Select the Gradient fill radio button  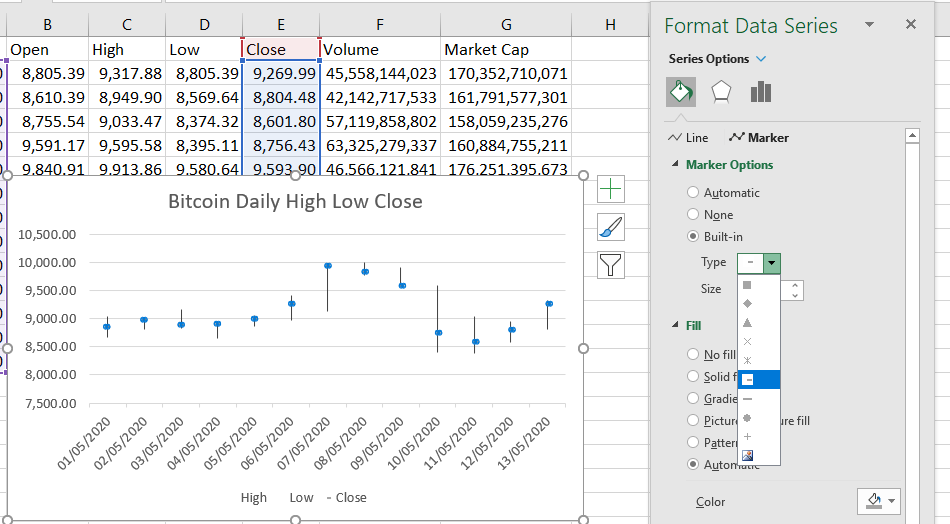693,398
